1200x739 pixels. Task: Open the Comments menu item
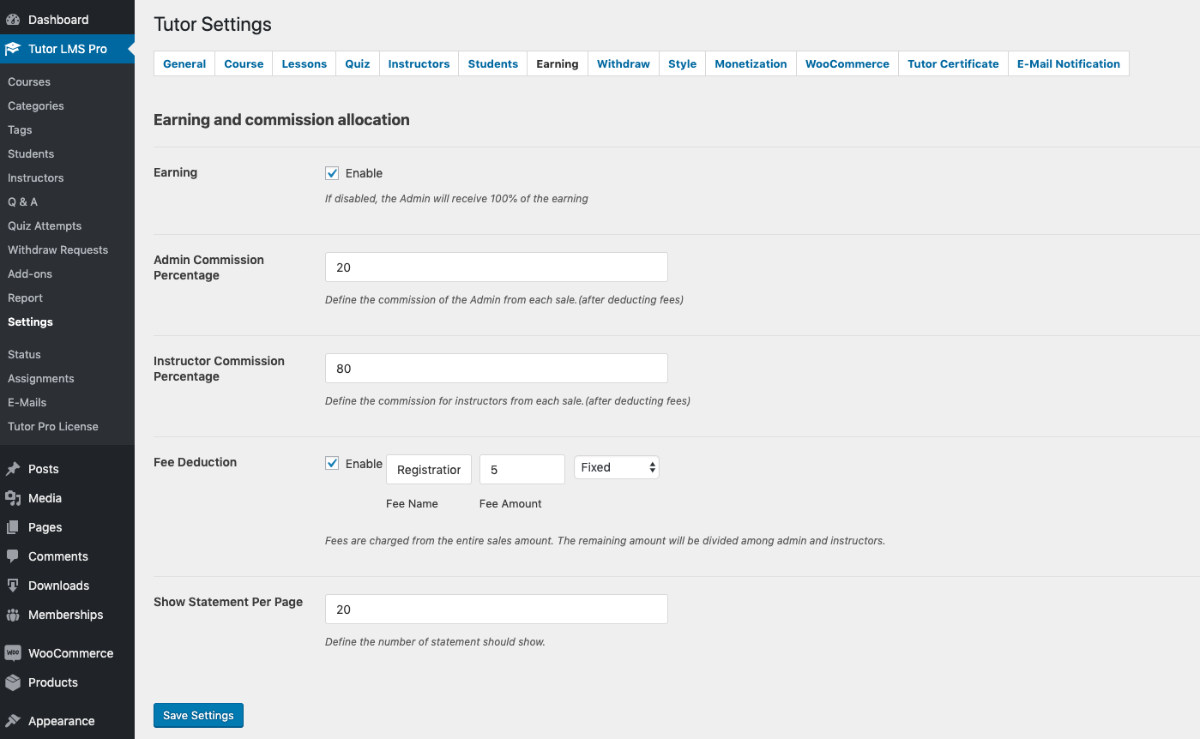(x=67, y=556)
